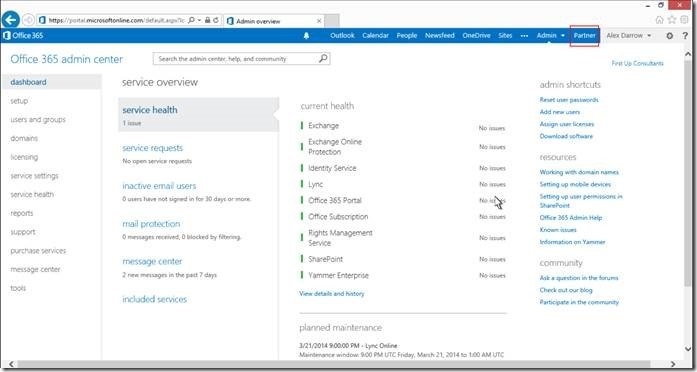Select dashboard in the left menu
This screenshot has height=372, width=697.
point(28,82)
